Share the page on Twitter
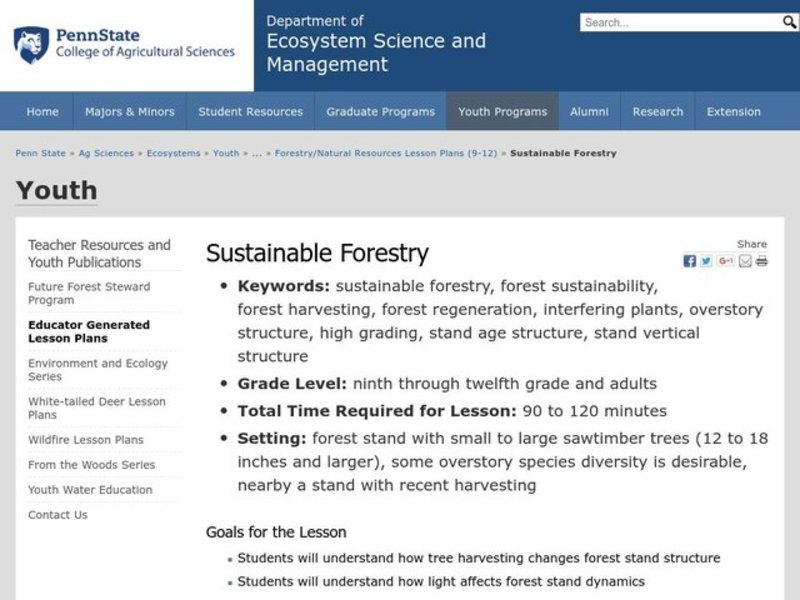This screenshot has height=600, width=800. pyautogui.click(x=705, y=261)
